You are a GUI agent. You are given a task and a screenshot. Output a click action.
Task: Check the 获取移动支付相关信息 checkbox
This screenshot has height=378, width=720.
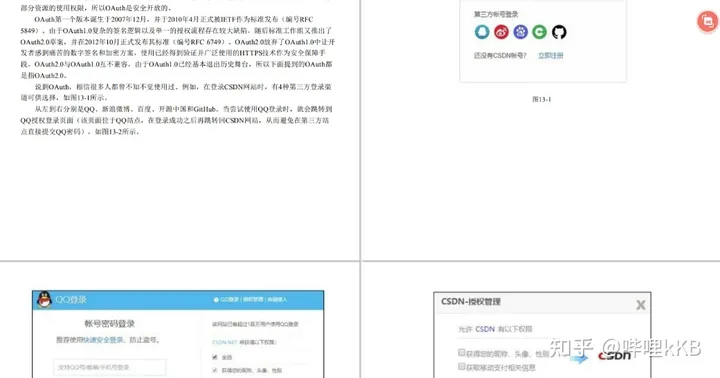click(461, 367)
